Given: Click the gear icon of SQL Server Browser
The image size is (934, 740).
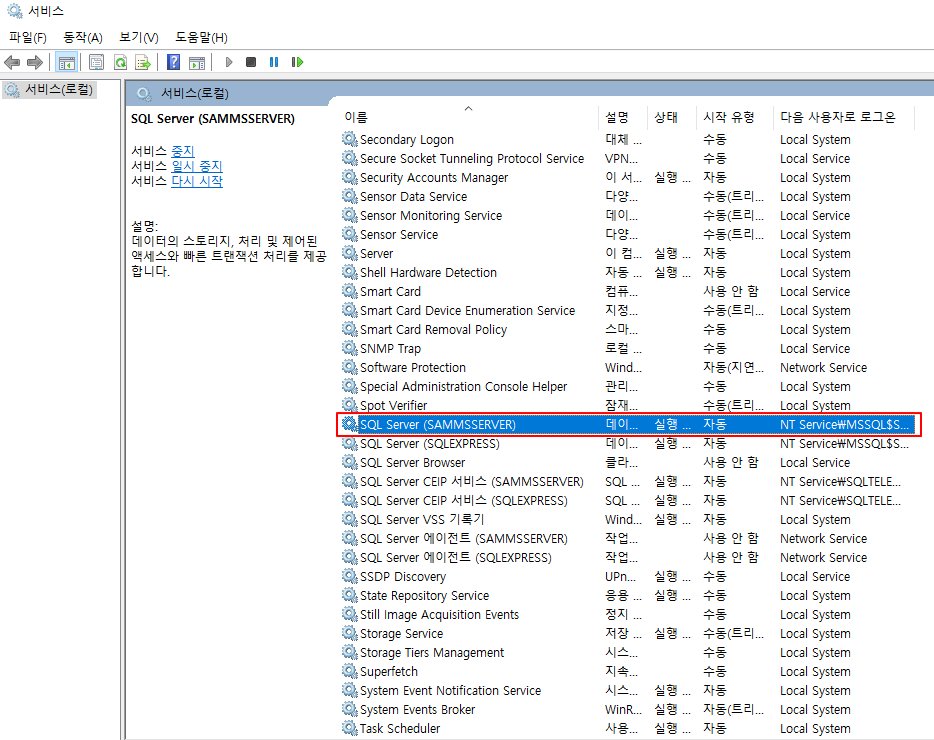Looking at the screenshot, I should [x=350, y=462].
